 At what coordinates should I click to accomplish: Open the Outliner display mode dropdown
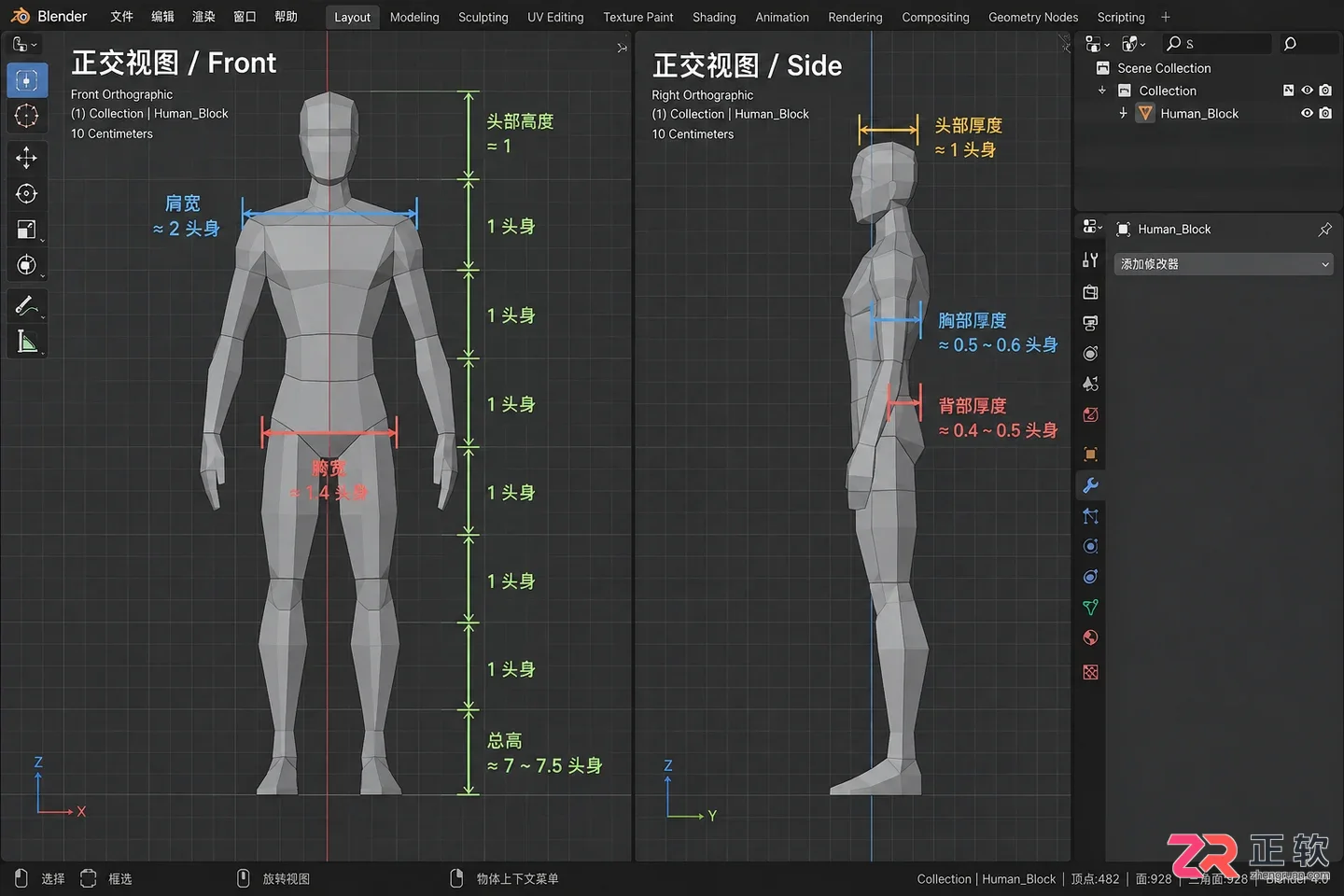pos(1133,44)
